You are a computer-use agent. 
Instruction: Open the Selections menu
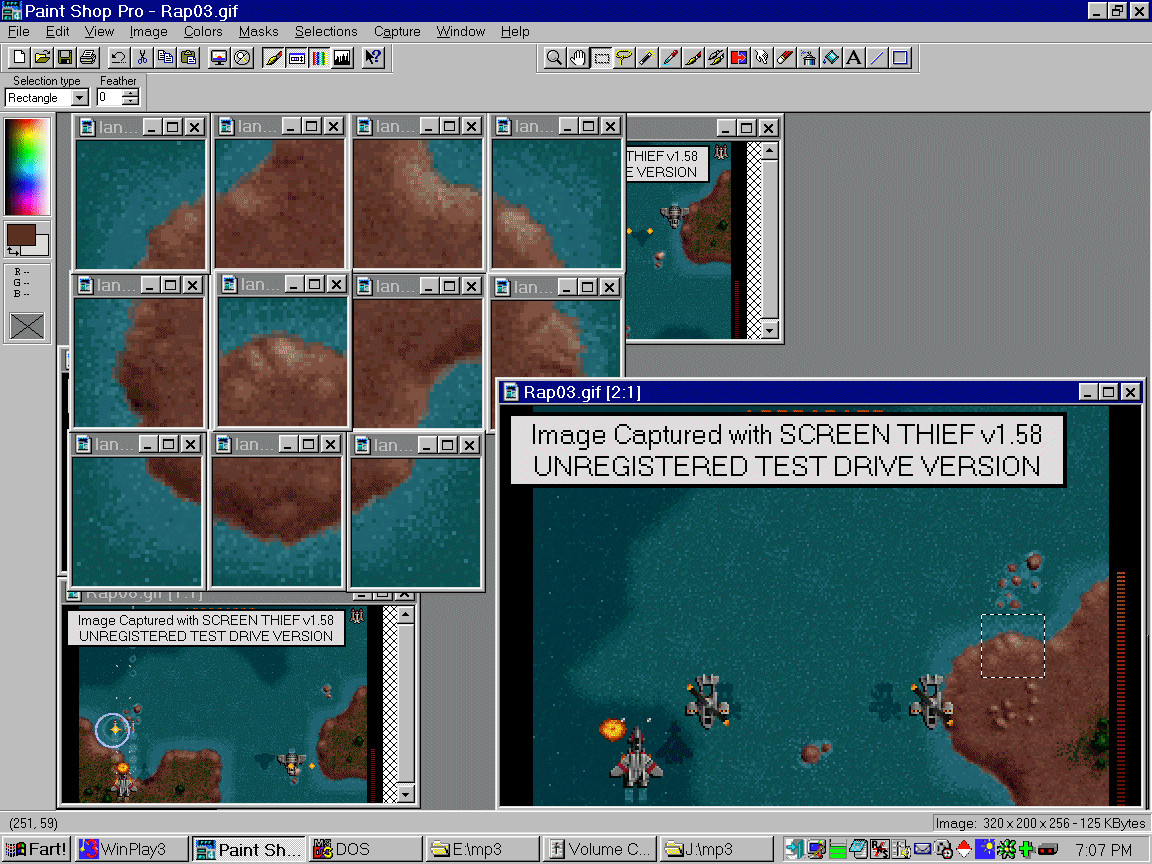(326, 32)
